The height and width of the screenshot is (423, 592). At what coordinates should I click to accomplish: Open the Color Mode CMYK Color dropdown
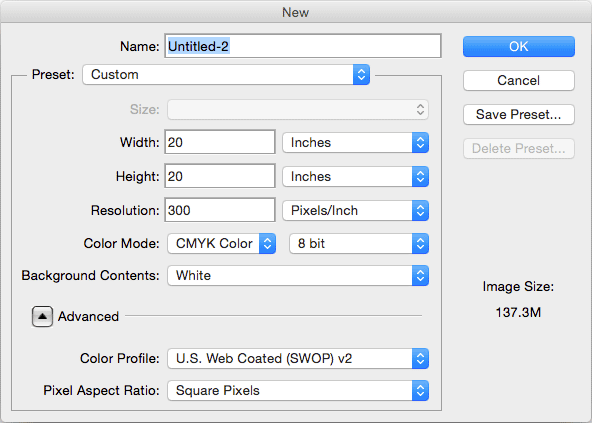coord(222,244)
